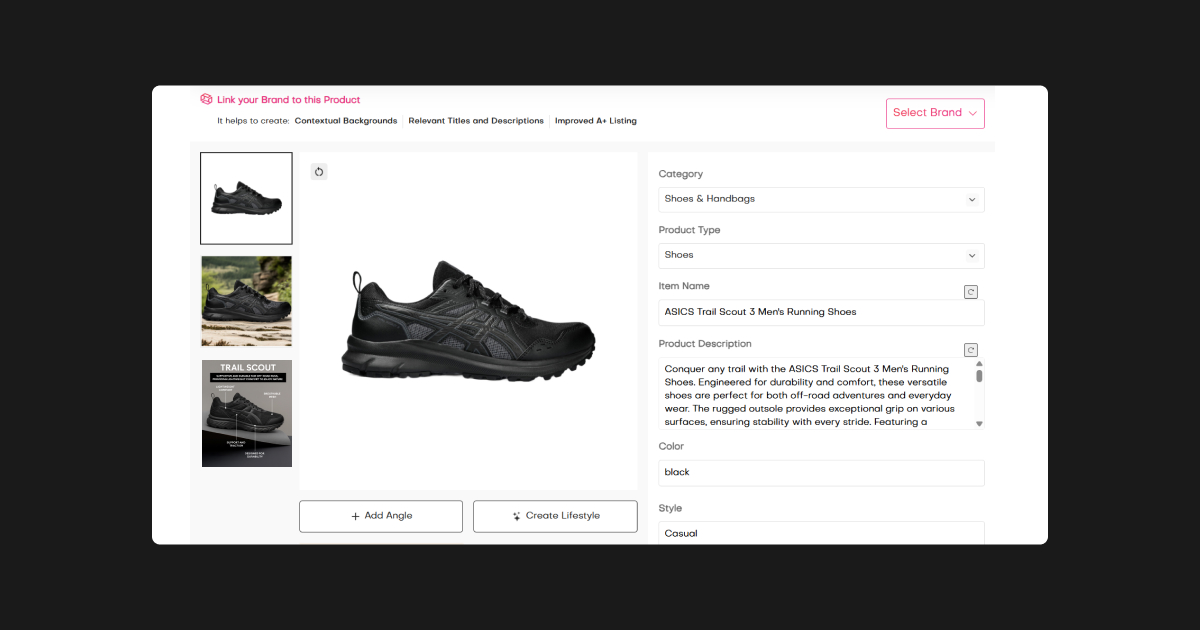Expand the Category dropdown showing Shoes & Handbags
This screenshot has width=1200, height=630.
click(x=821, y=199)
